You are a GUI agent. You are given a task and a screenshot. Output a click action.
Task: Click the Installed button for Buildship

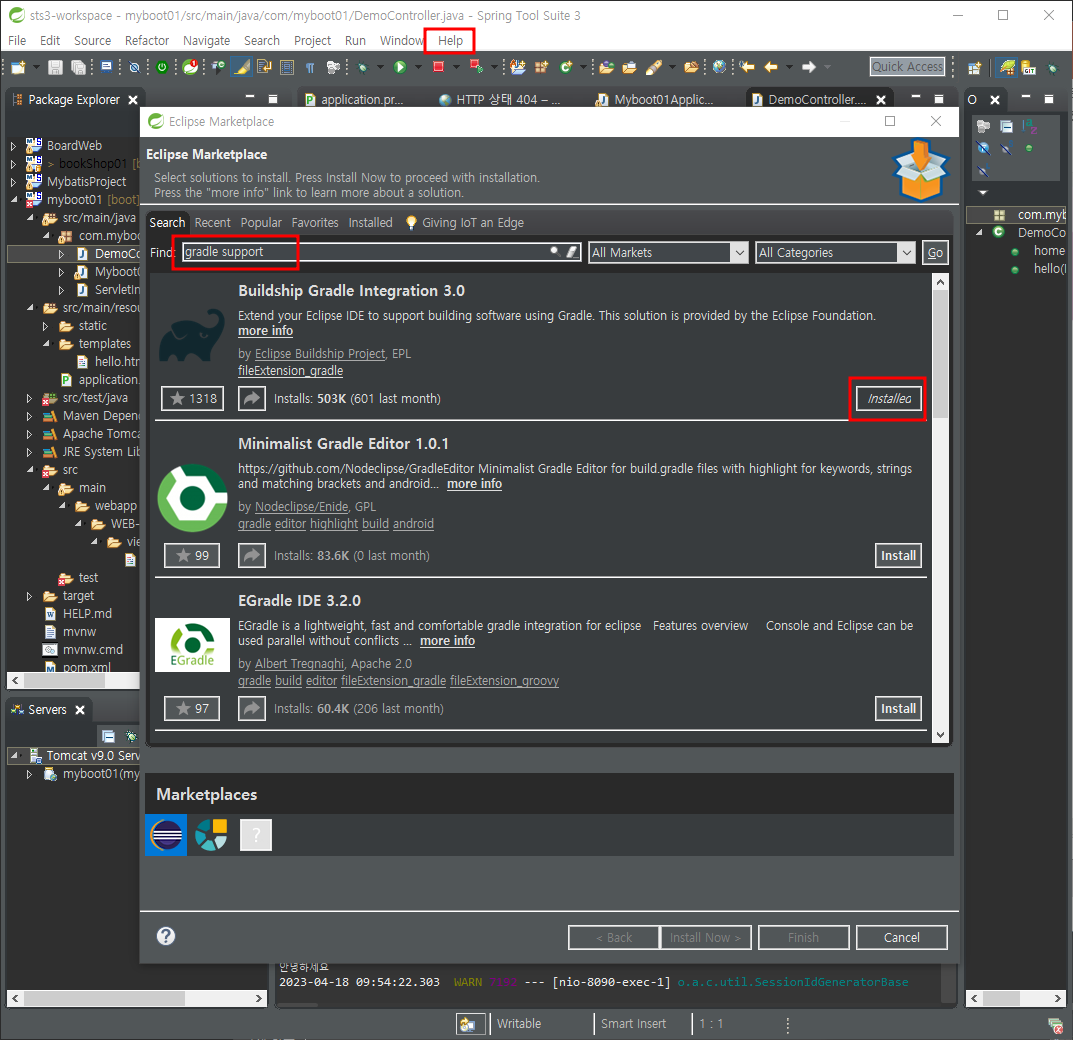point(888,398)
